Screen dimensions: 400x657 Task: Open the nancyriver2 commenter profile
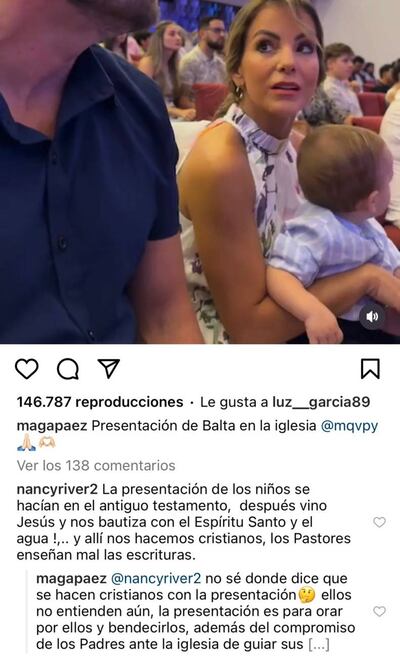tap(57, 489)
